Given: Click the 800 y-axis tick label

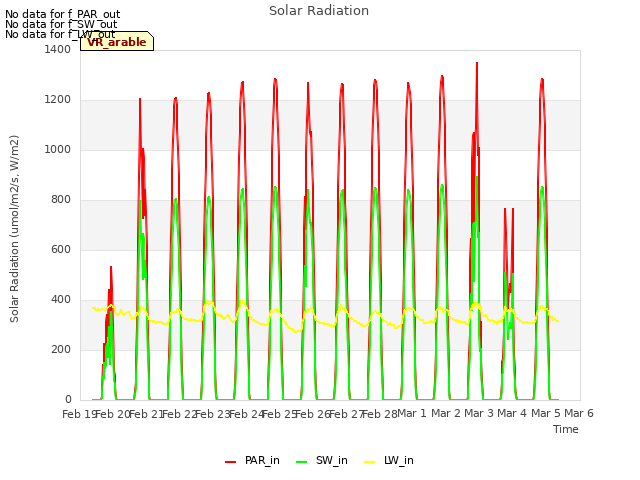Looking at the screenshot, I should coord(61,200).
